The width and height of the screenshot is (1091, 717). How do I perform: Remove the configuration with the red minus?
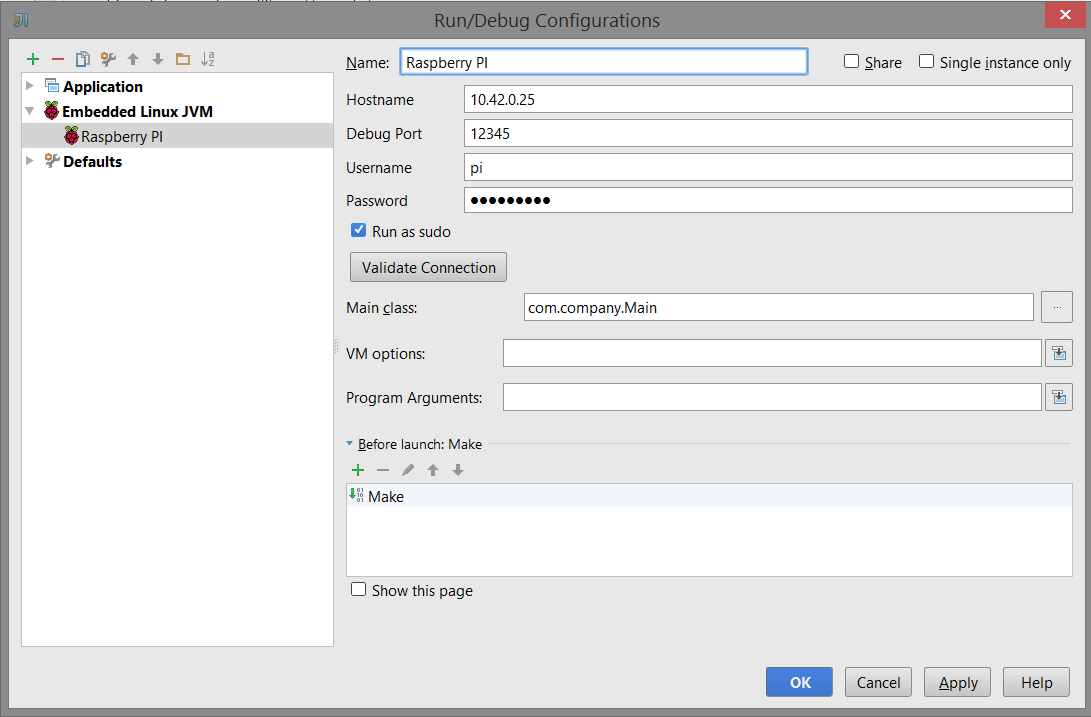[x=58, y=59]
